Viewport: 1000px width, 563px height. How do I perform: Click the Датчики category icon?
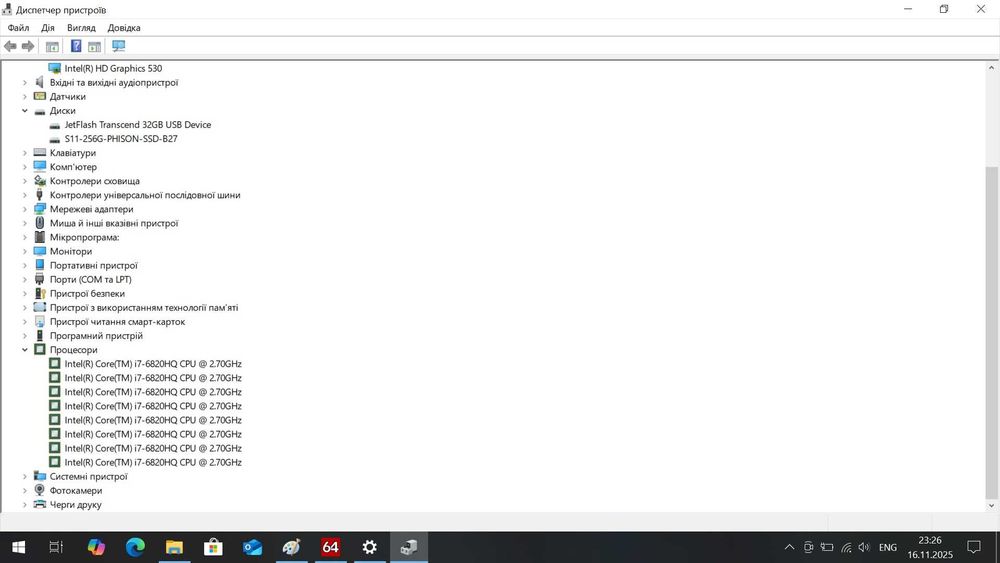[40, 96]
